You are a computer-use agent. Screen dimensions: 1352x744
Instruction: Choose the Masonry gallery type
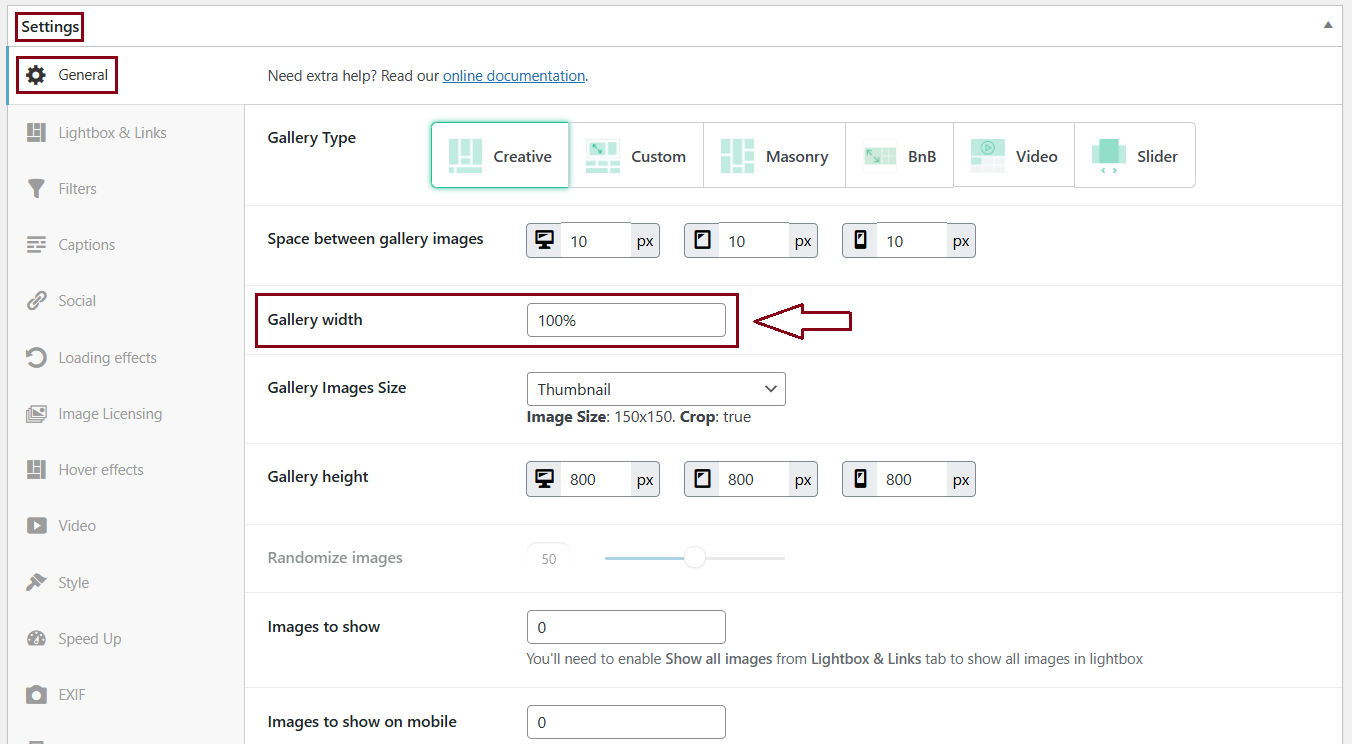[774, 156]
